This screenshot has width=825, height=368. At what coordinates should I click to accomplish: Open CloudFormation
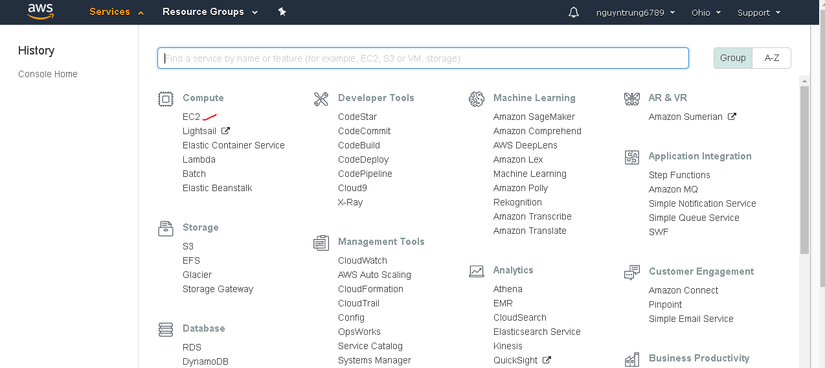tap(371, 289)
